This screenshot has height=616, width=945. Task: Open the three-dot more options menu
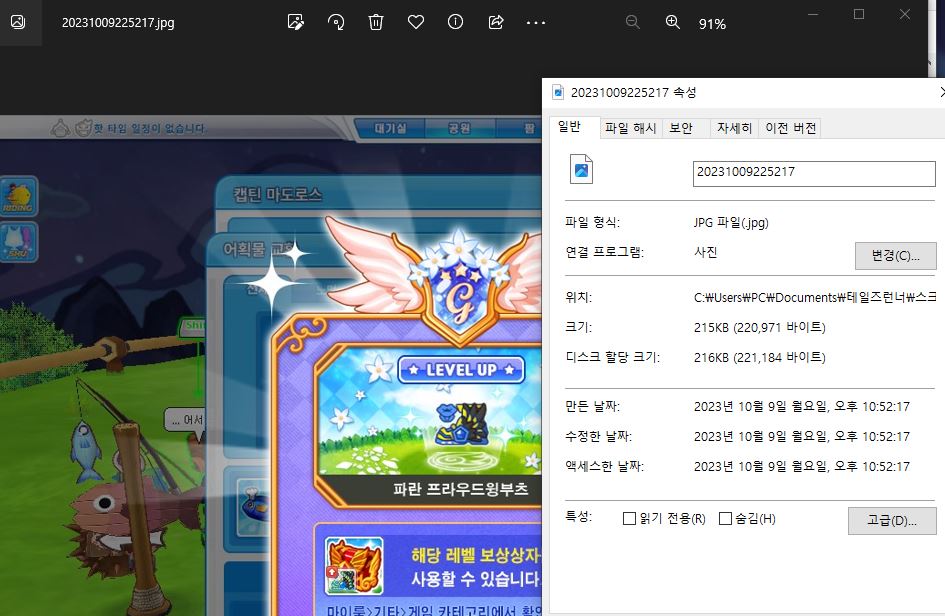[x=536, y=23]
